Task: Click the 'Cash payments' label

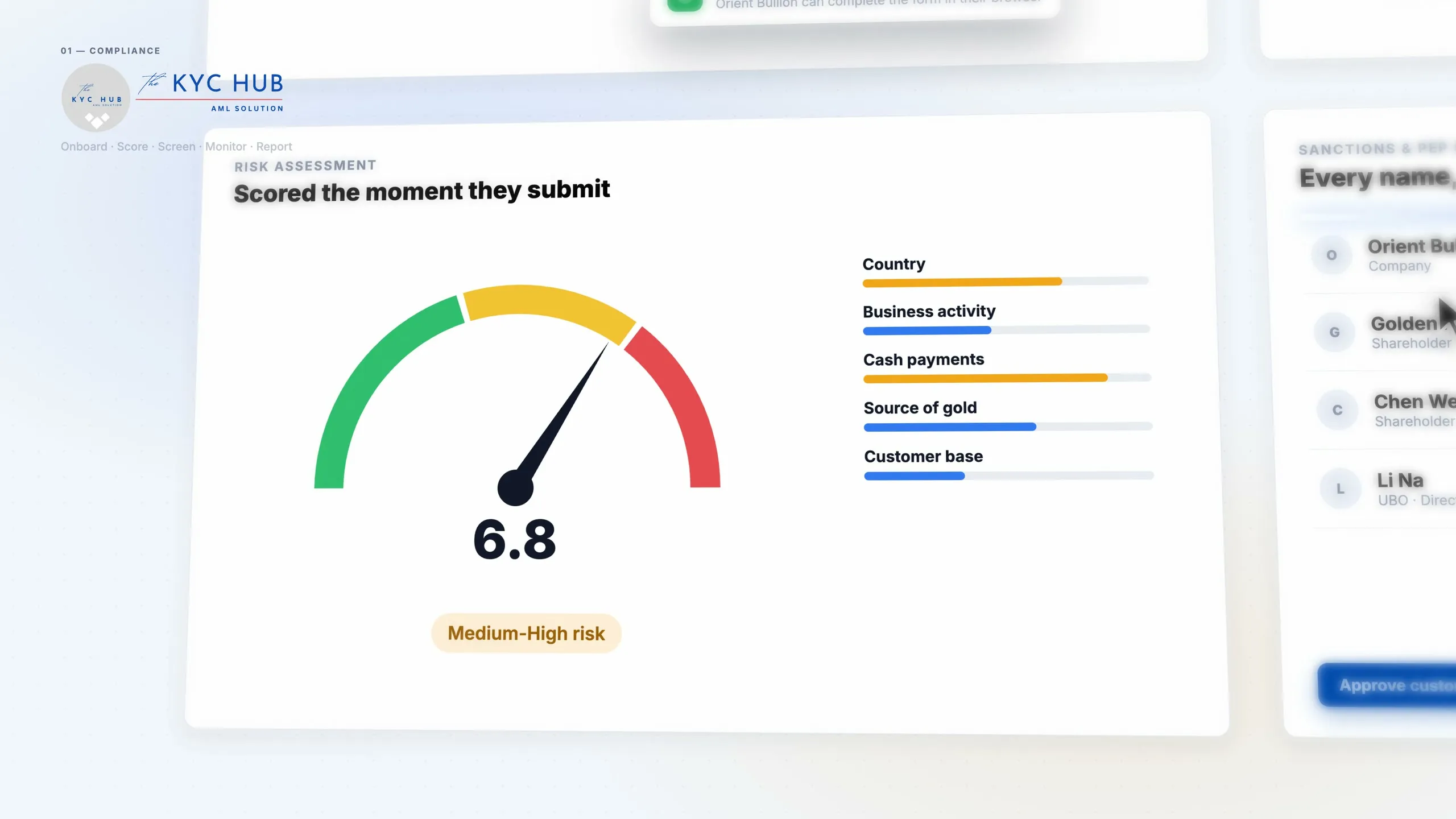Action: point(924,359)
